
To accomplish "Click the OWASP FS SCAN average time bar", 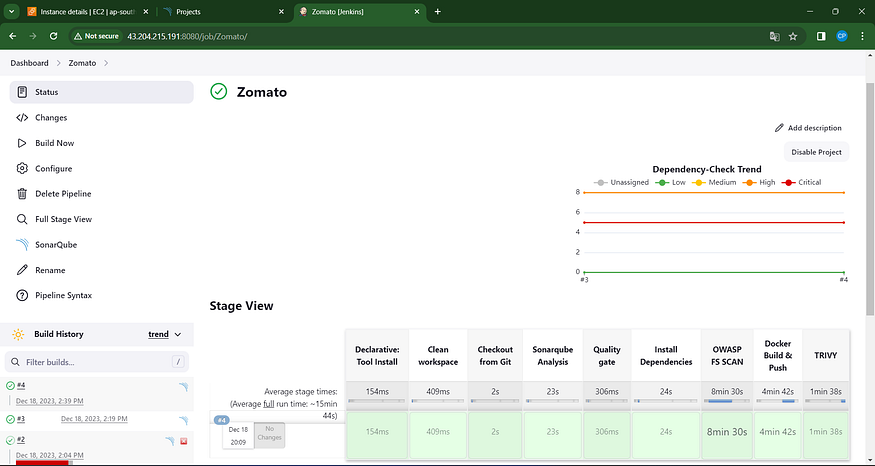I will 727,401.
